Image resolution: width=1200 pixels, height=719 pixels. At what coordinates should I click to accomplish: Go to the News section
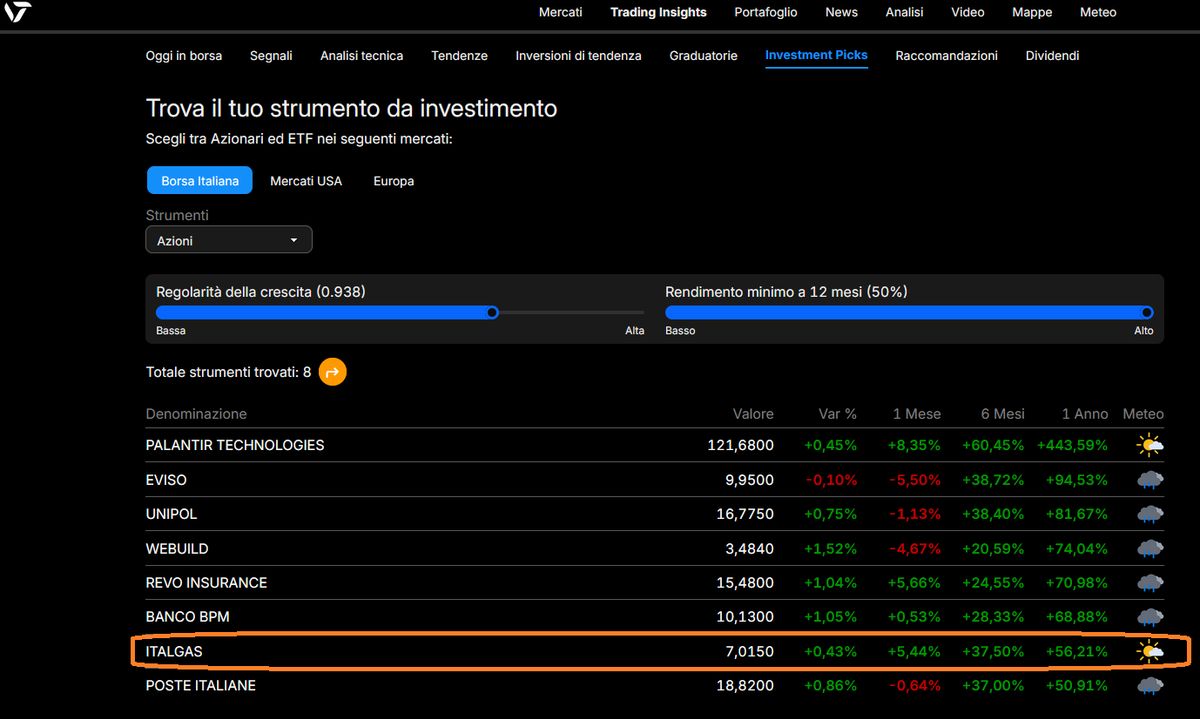click(x=841, y=12)
